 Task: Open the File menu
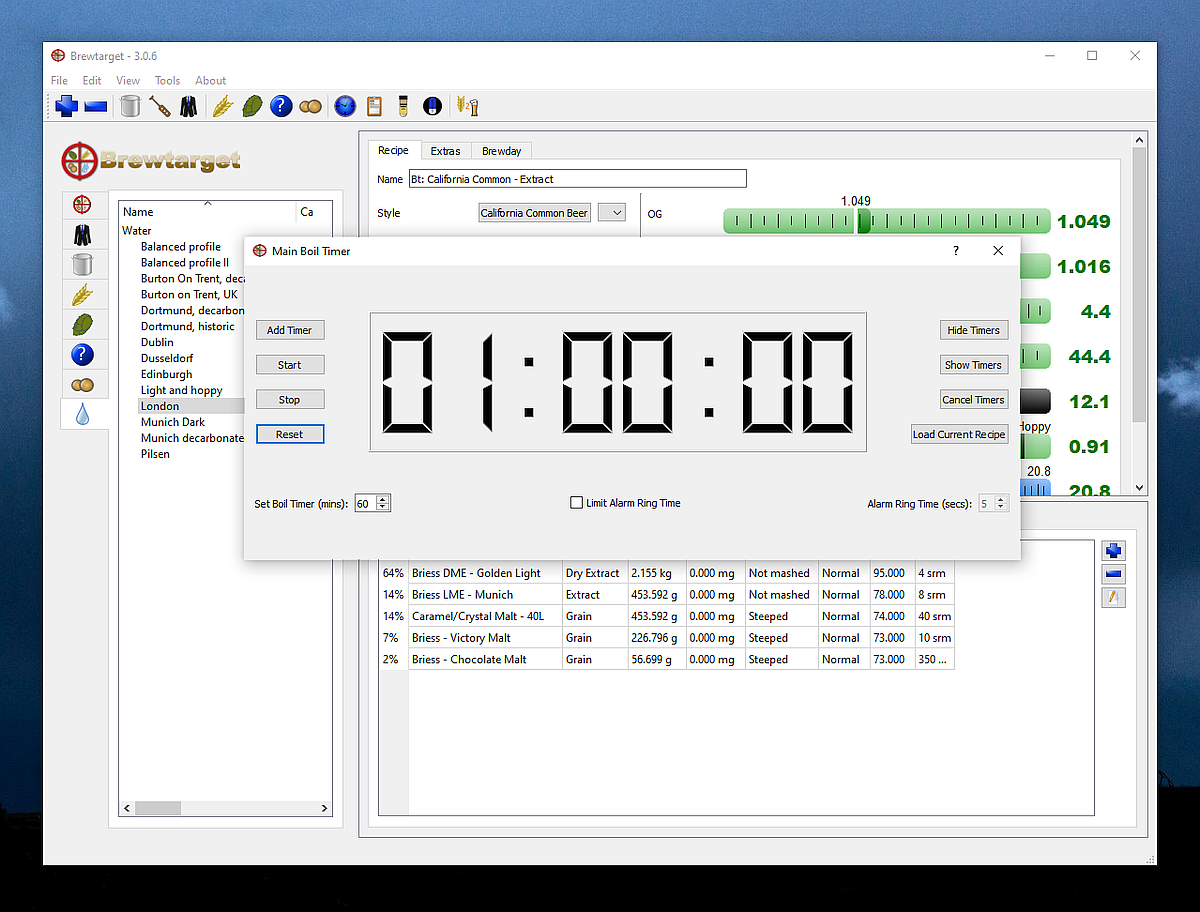point(59,81)
